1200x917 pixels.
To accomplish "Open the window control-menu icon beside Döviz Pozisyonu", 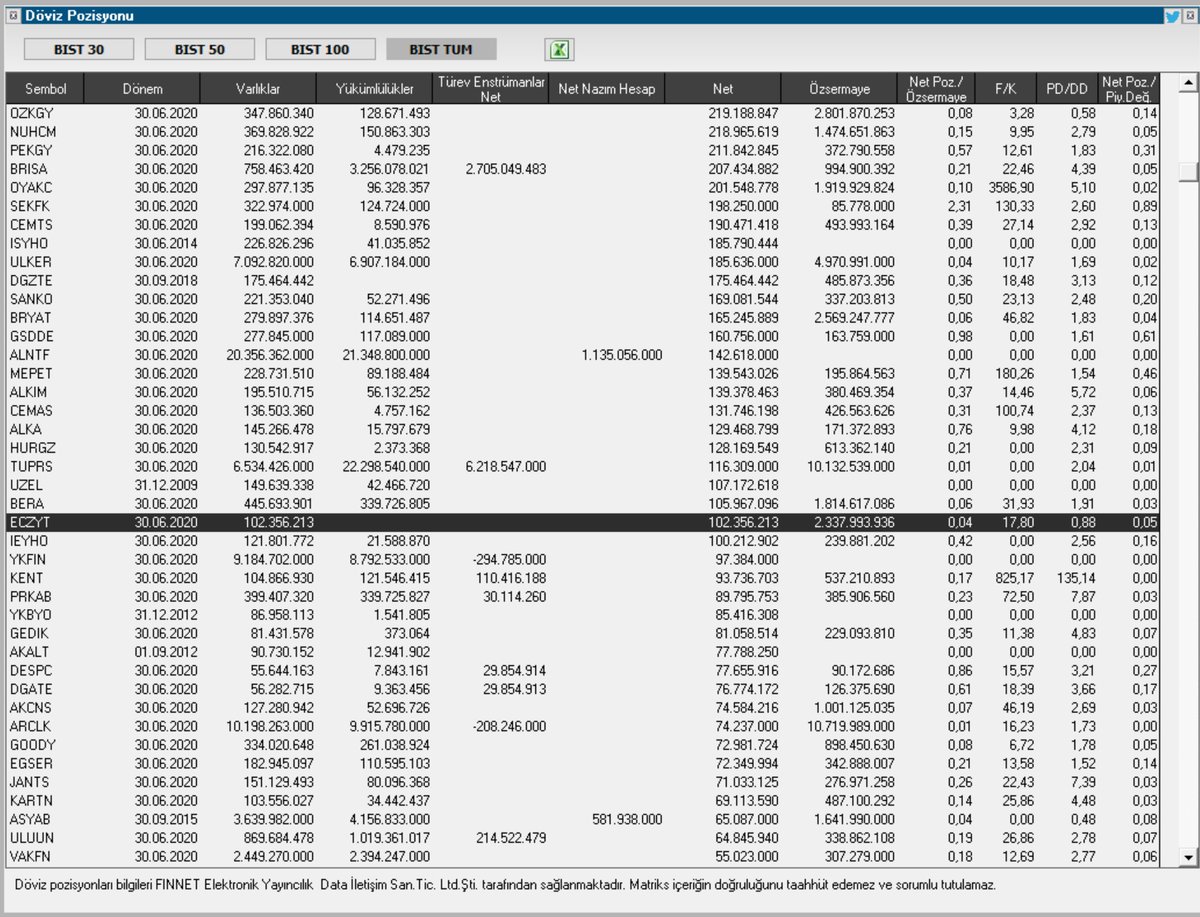I will point(12,14).
